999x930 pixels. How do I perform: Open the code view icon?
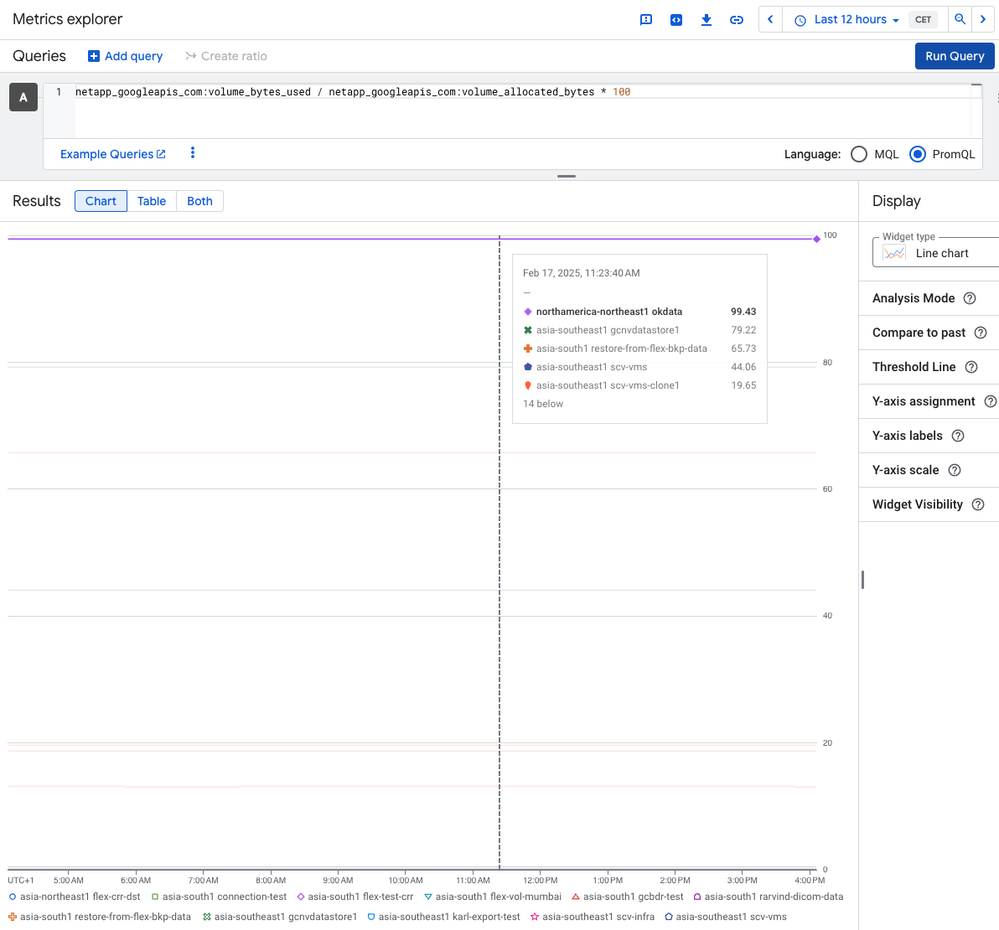point(676,20)
